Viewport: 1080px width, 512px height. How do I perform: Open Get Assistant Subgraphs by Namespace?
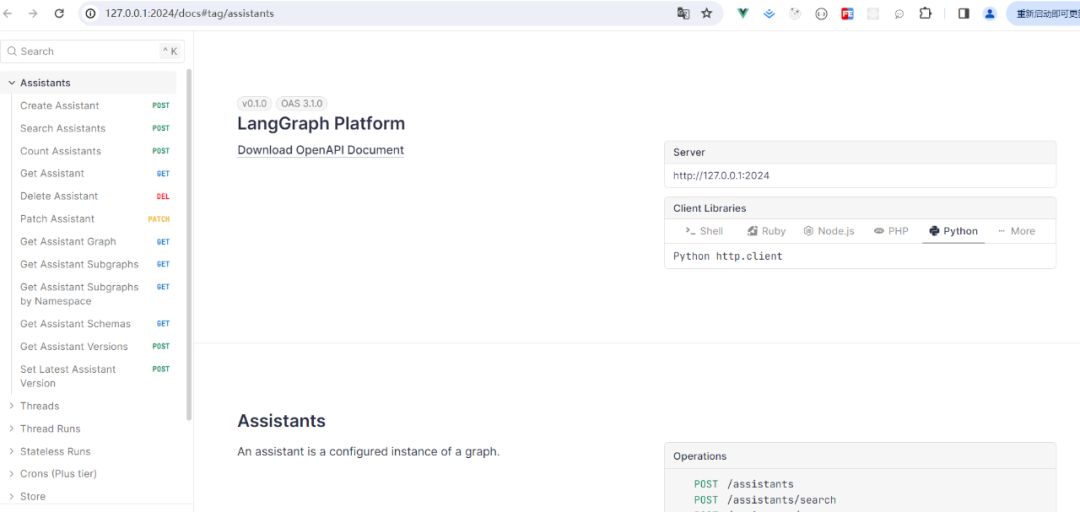[x=94, y=294]
